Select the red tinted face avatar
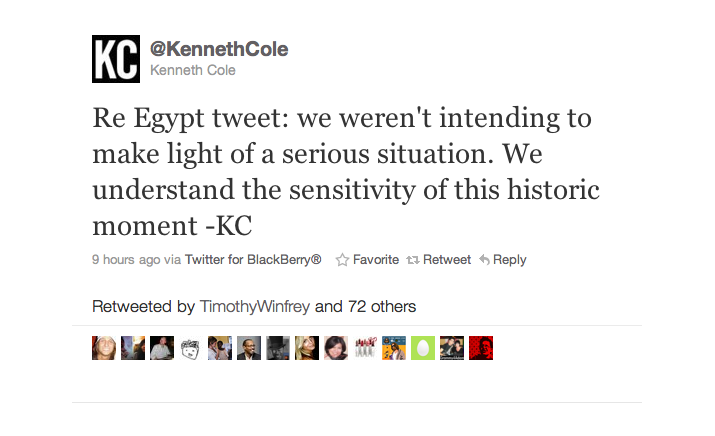 coord(481,348)
